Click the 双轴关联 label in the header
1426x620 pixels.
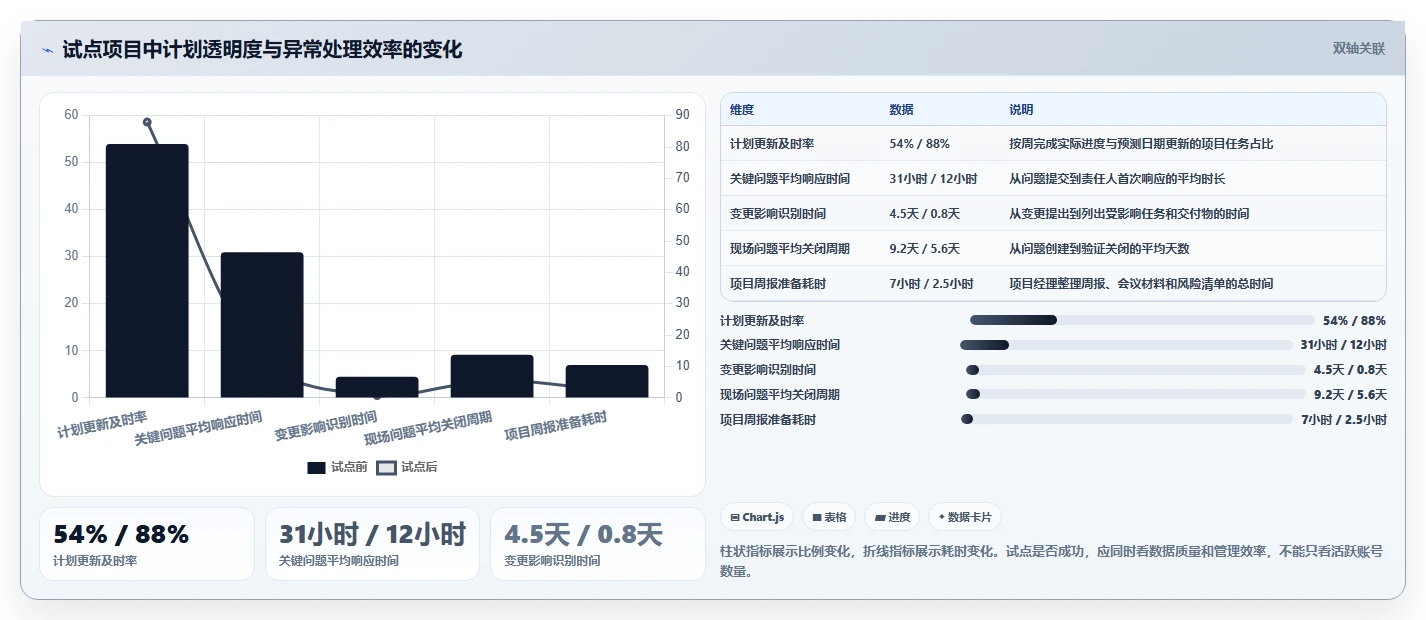coord(1359,48)
